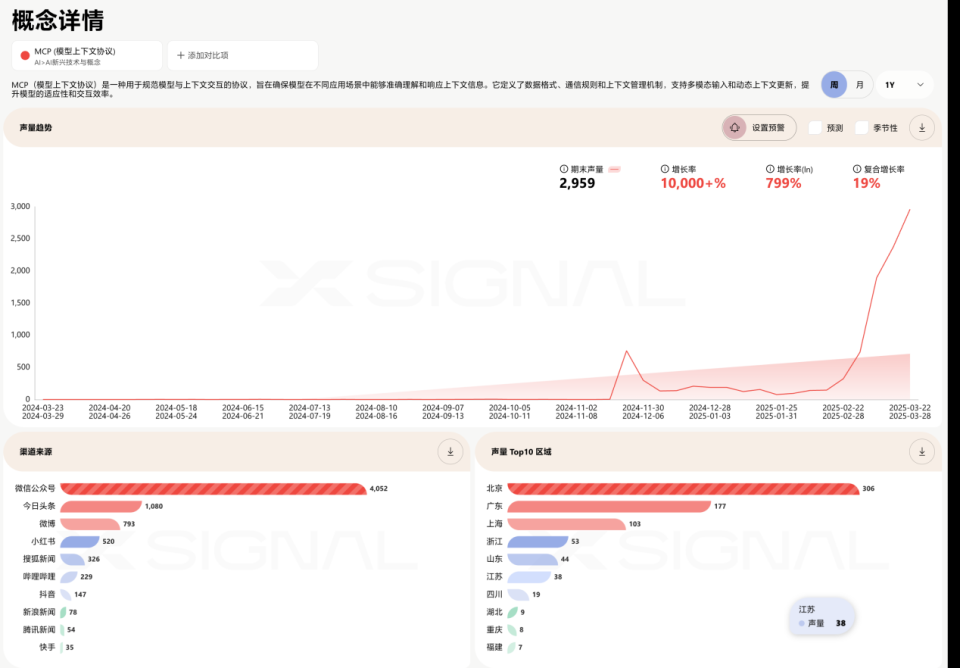Click the 添加对比项 field
The image size is (960, 668).
pyautogui.click(x=242, y=56)
